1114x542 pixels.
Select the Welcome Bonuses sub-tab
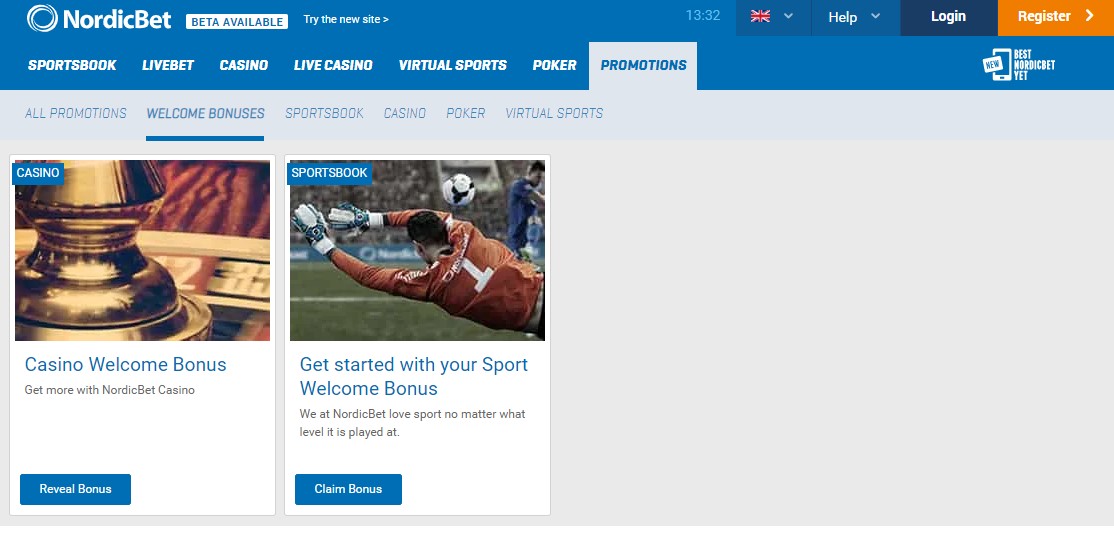click(x=205, y=113)
